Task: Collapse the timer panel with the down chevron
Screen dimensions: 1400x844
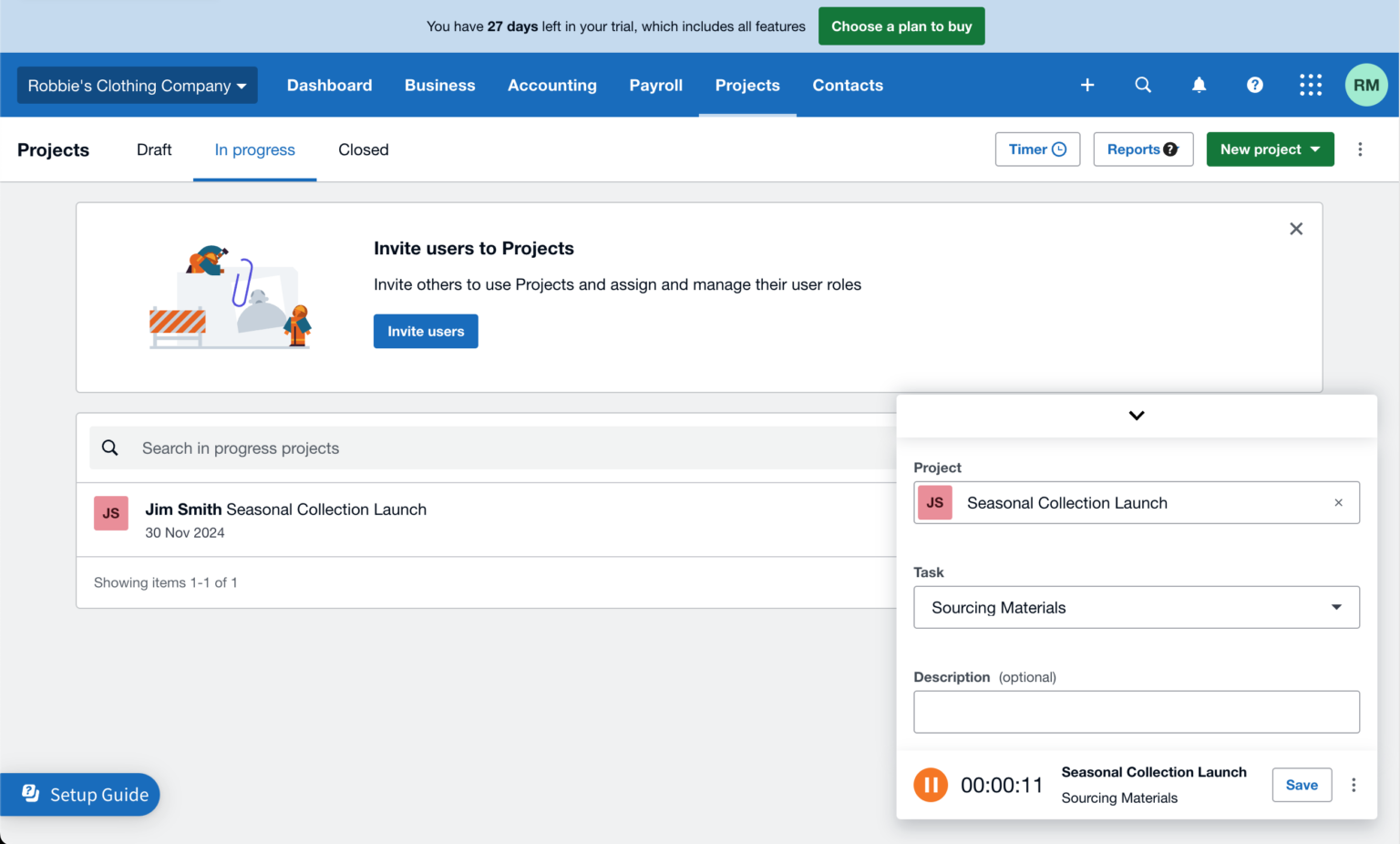Action: (1137, 415)
